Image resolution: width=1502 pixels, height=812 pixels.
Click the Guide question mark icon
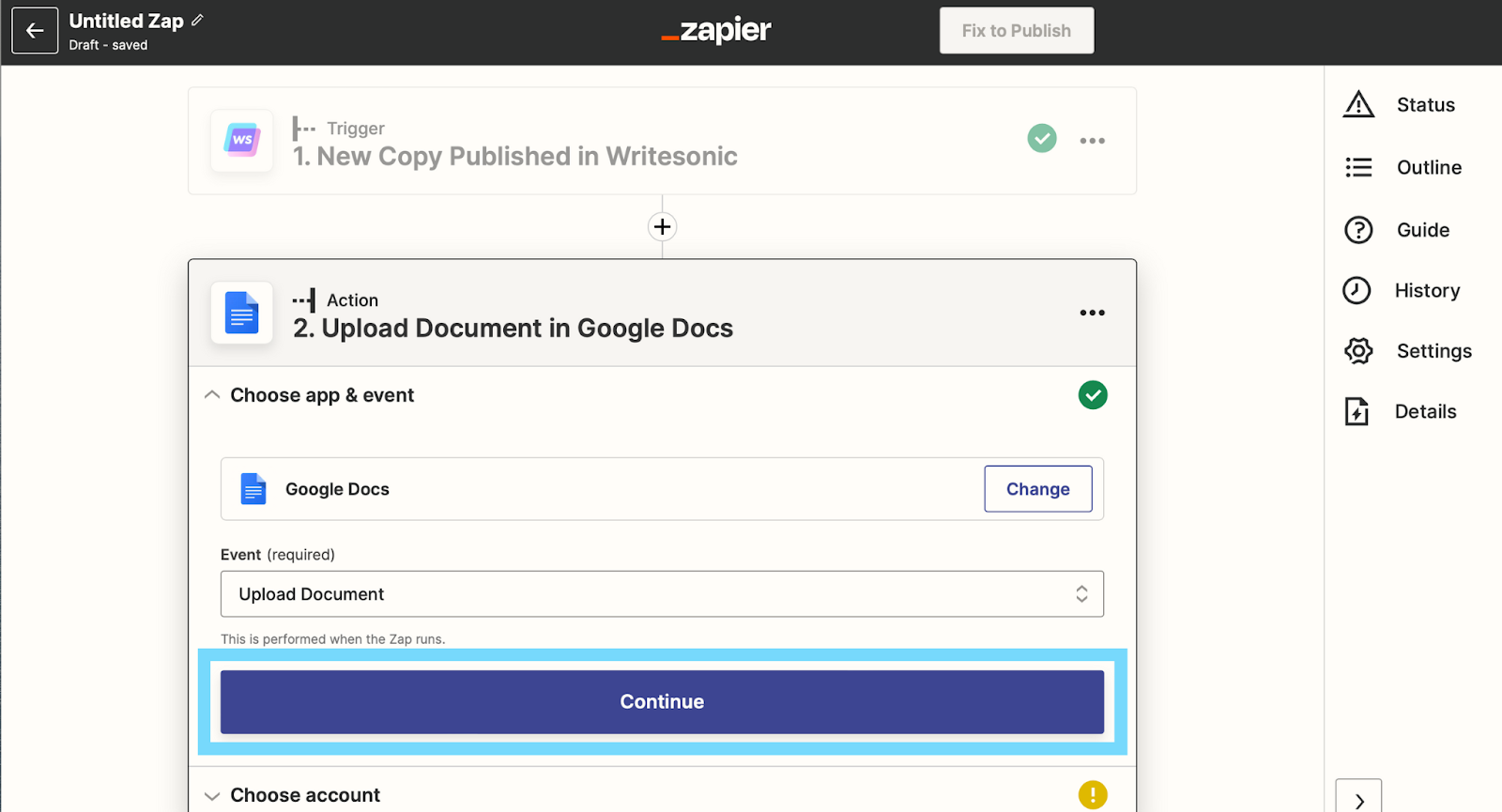[1358, 230]
